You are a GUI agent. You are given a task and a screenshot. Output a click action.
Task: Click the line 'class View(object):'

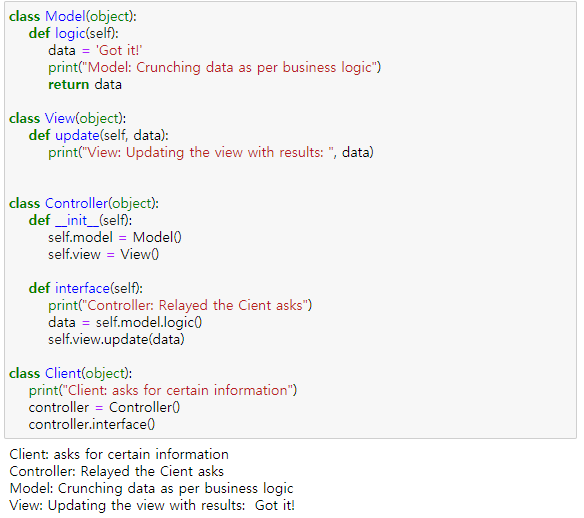[68, 118]
